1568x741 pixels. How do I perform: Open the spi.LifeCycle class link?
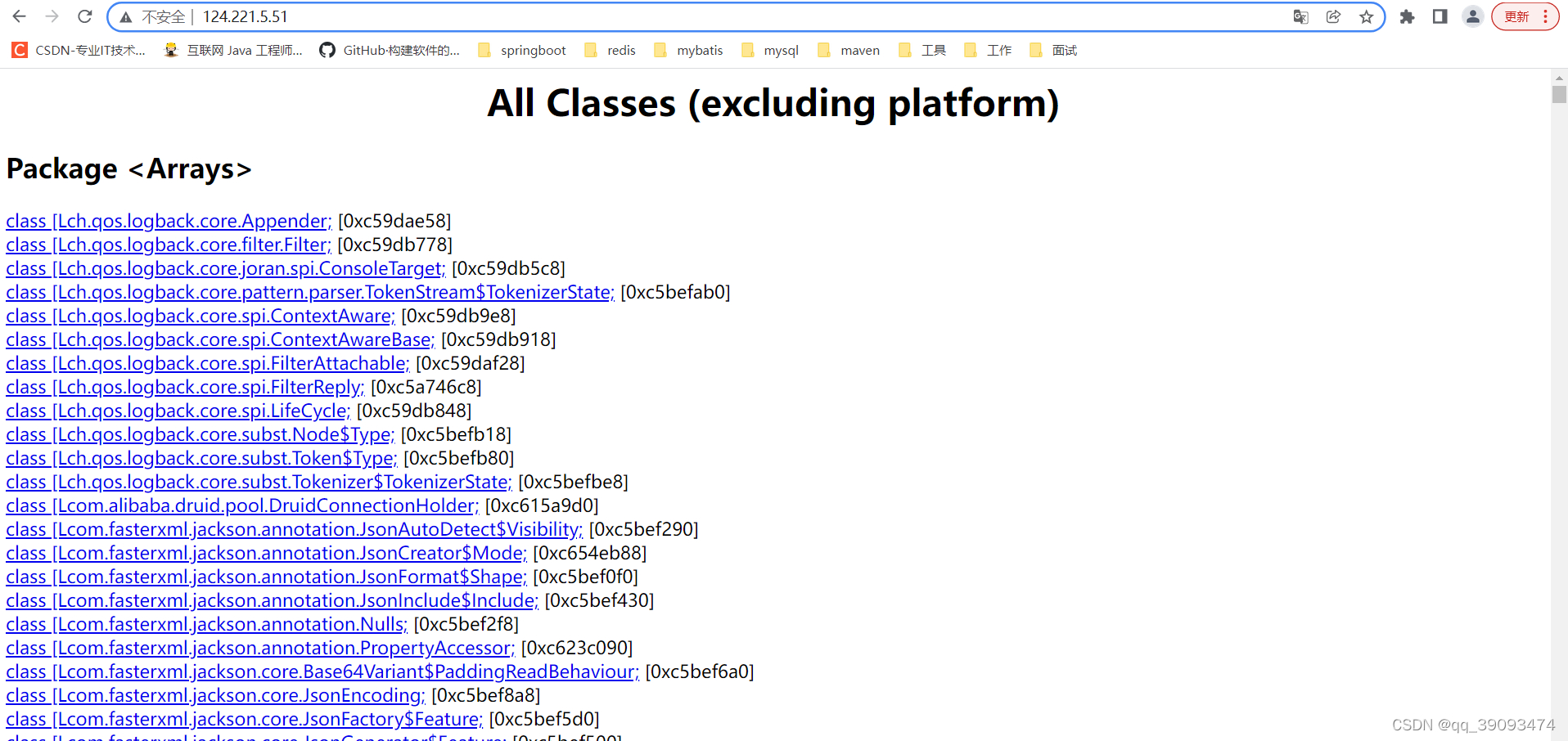coord(178,411)
